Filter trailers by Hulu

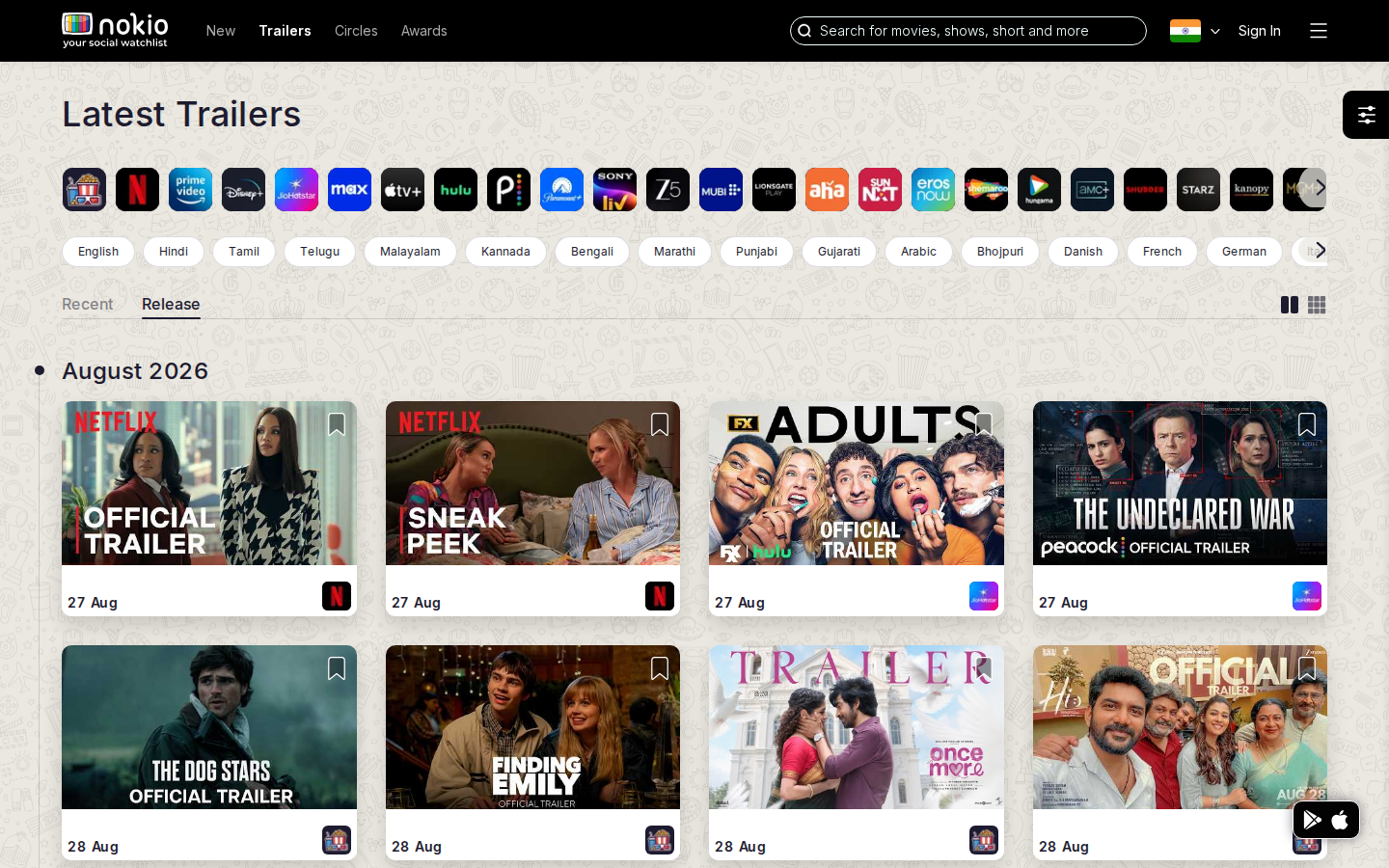coord(455,190)
